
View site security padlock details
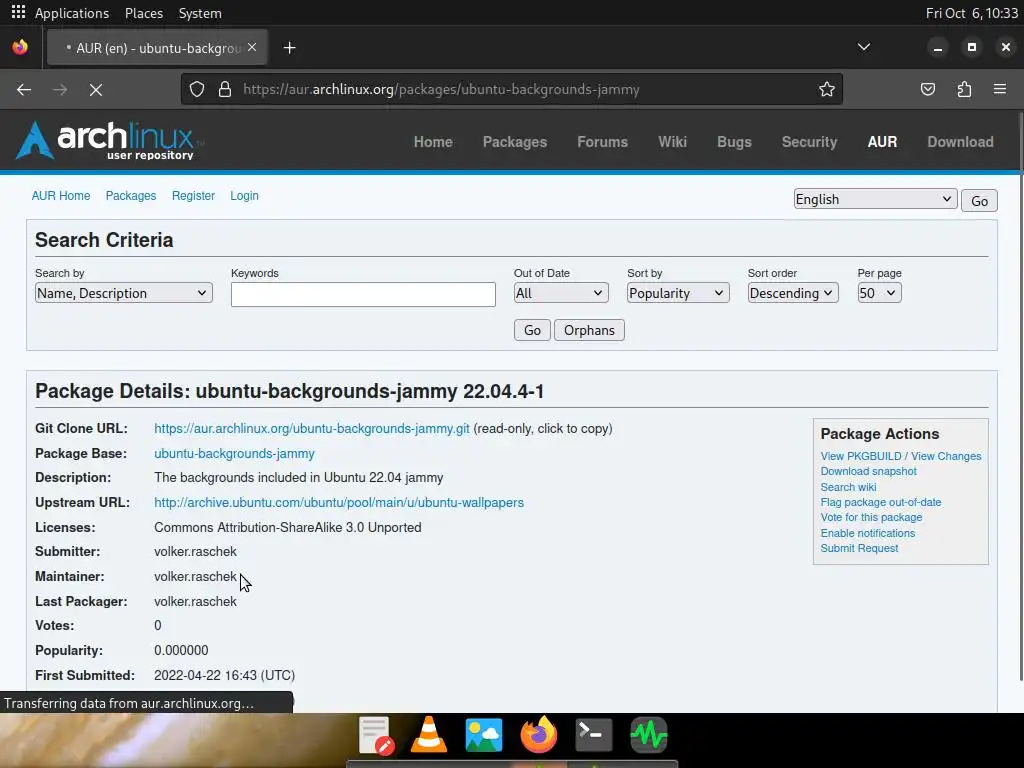[225, 89]
